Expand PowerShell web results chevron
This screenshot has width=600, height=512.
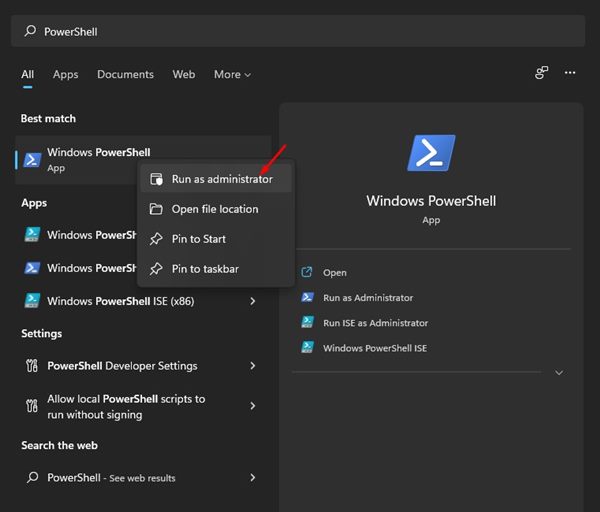pyautogui.click(x=253, y=478)
